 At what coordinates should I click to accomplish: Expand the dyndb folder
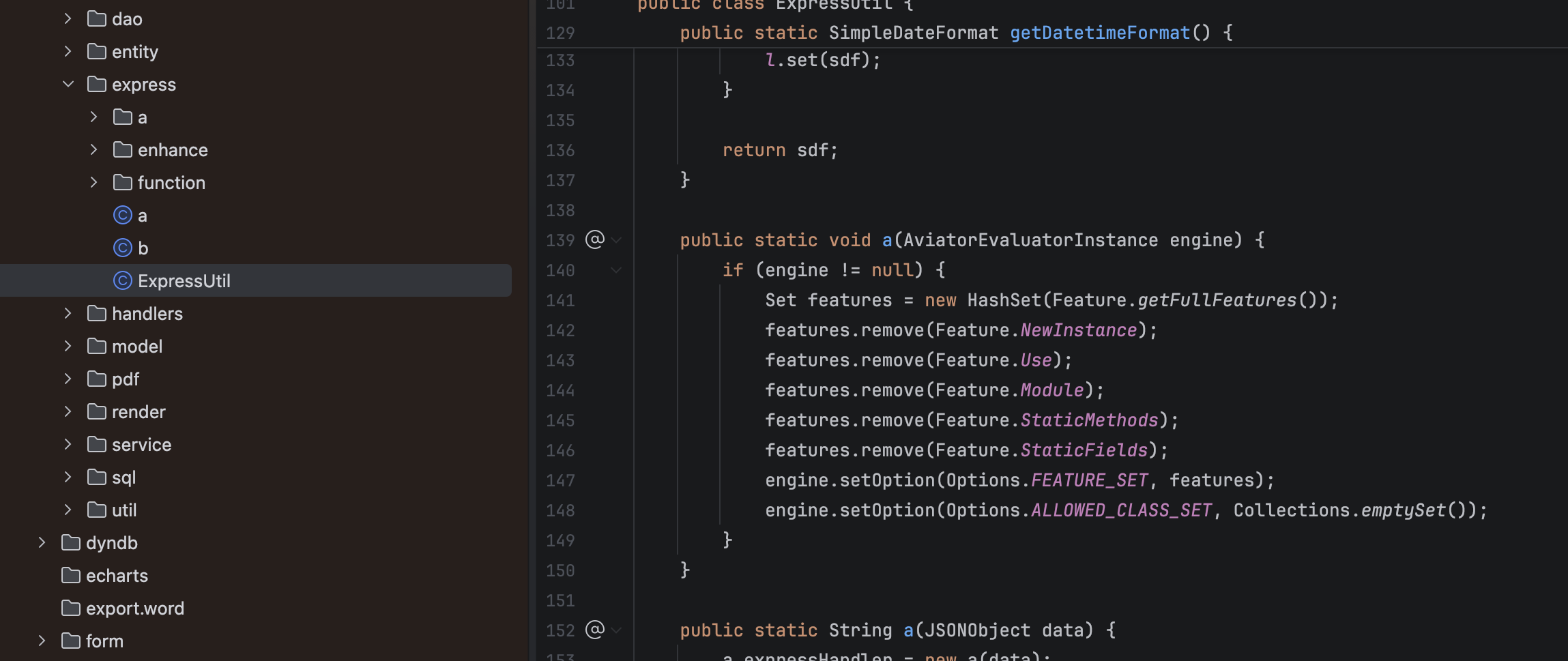[x=42, y=542]
